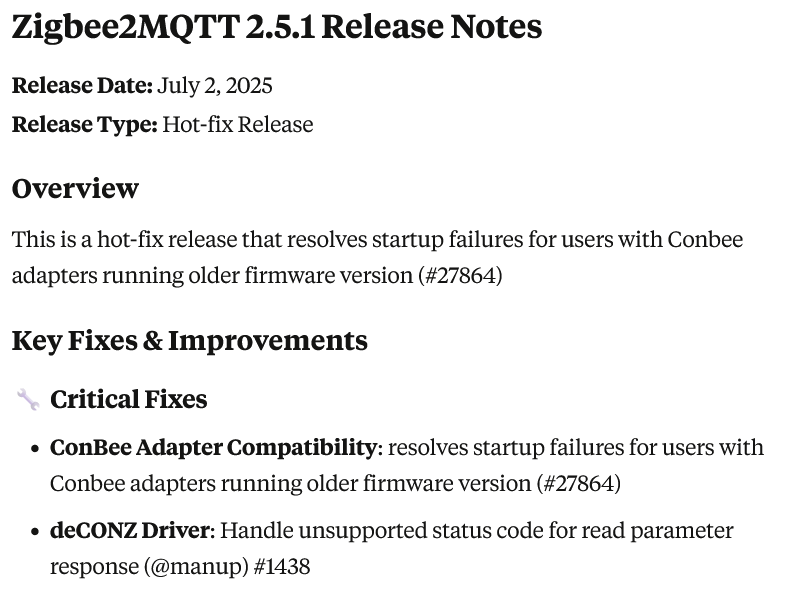The height and width of the screenshot is (597, 801).
Task: Click the bullet point before deCONZ Driver
Action: [35, 531]
